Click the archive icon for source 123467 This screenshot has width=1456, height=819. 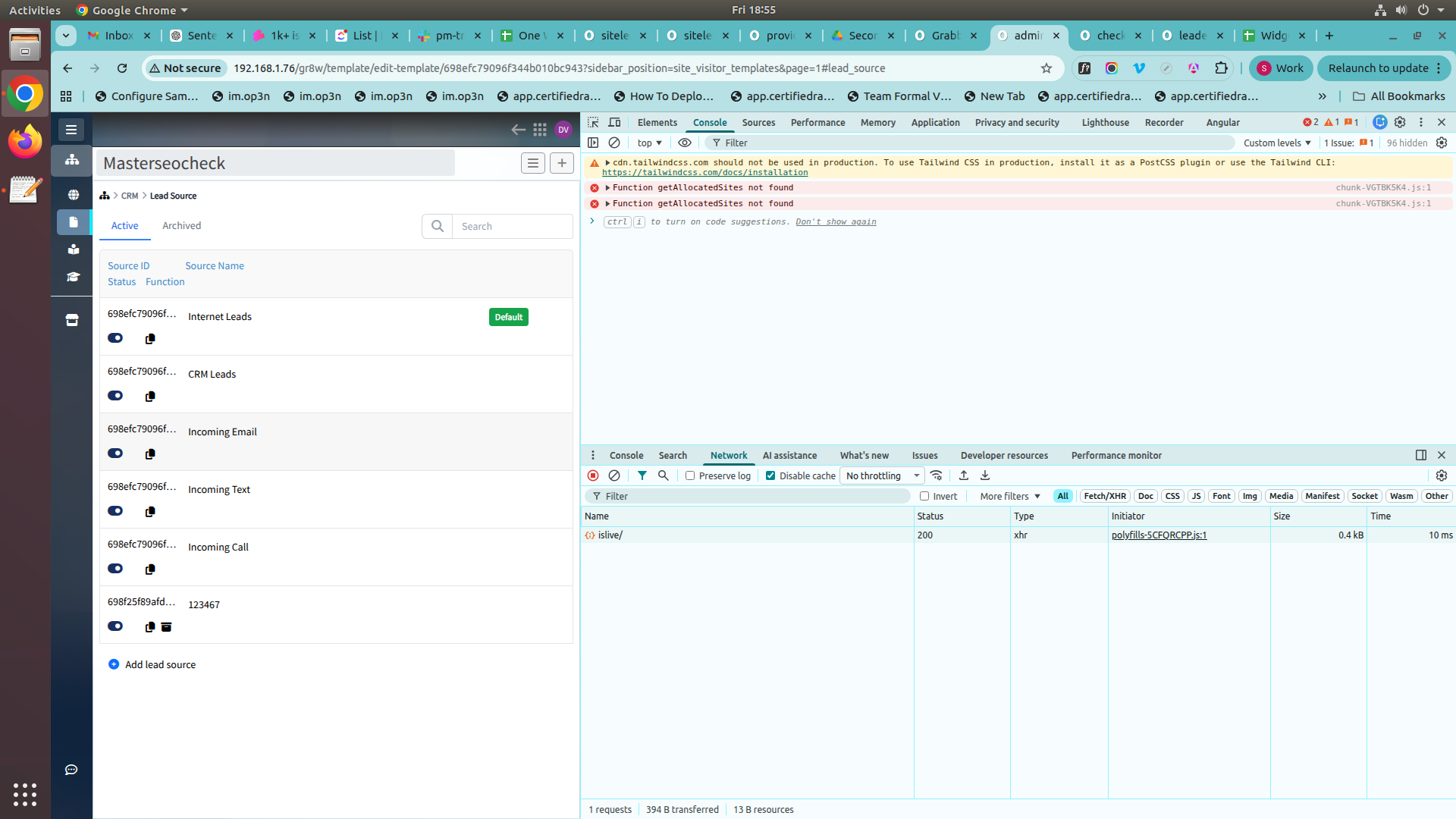tap(166, 627)
